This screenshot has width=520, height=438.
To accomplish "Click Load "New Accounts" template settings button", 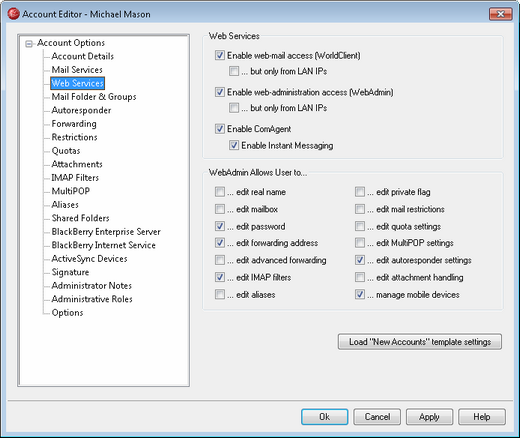I will [x=420, y=342].
